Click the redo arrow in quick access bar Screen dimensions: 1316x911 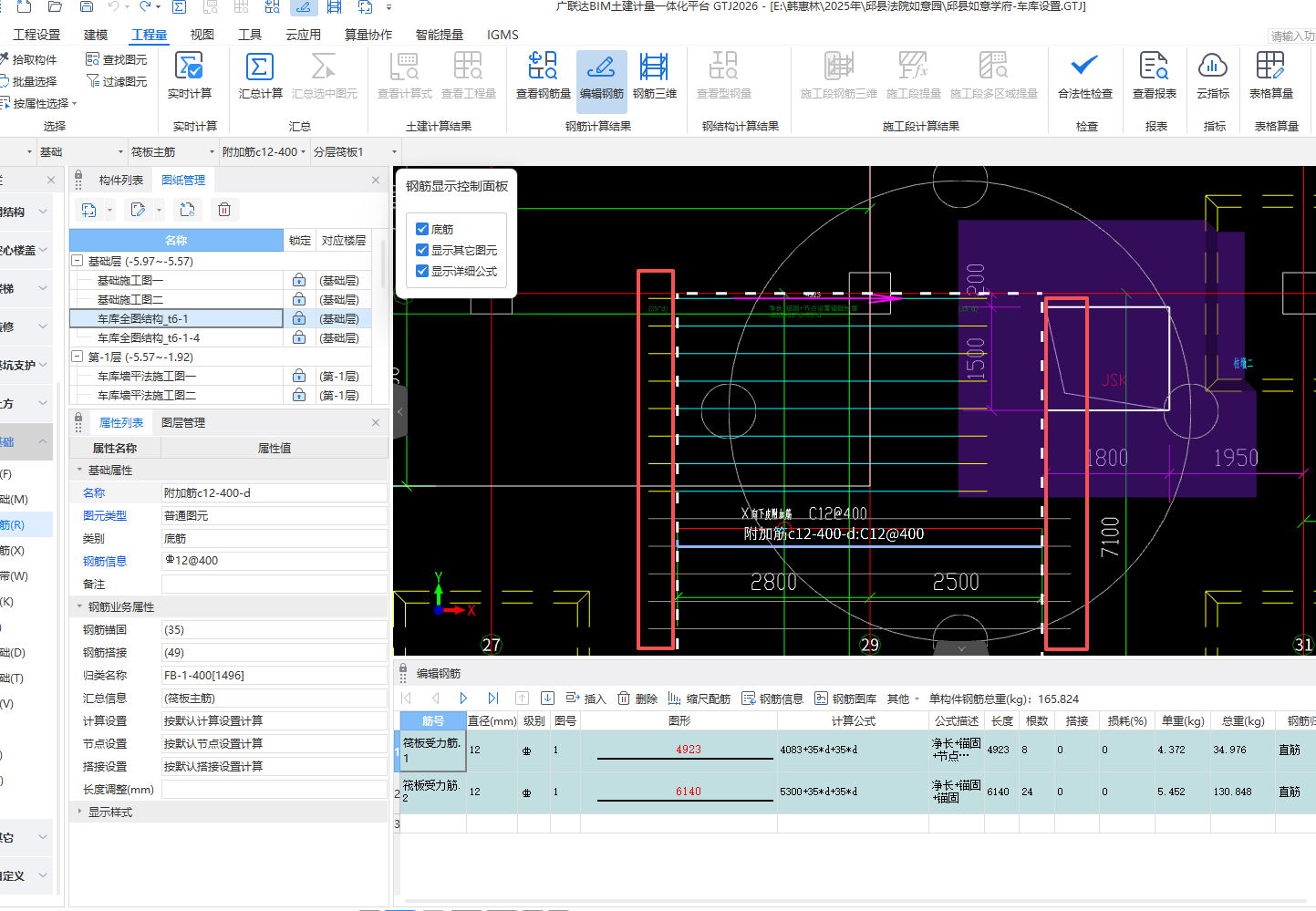pyautogui.click(x=145, y=7)
